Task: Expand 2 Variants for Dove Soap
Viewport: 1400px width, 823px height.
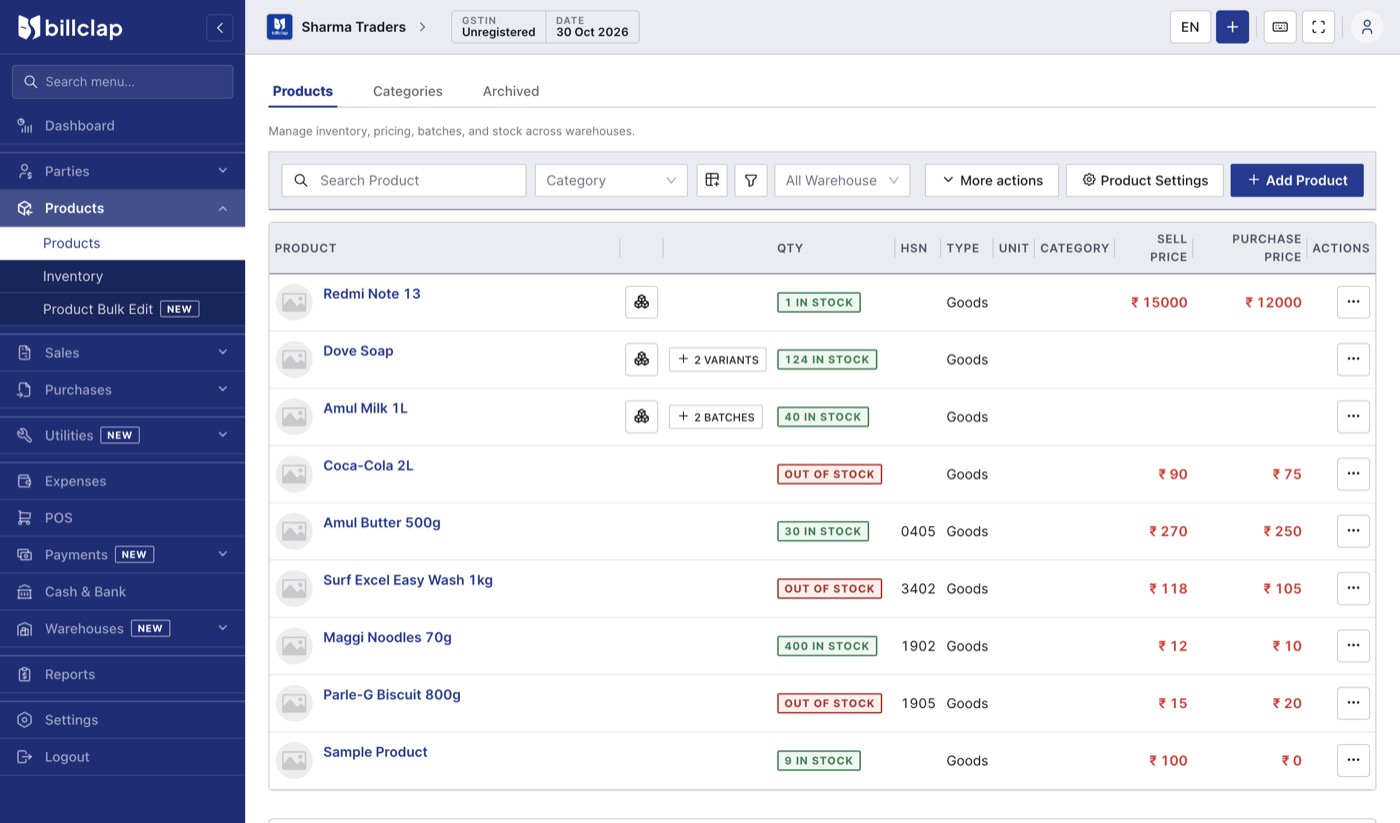Action: click(718, 359)
